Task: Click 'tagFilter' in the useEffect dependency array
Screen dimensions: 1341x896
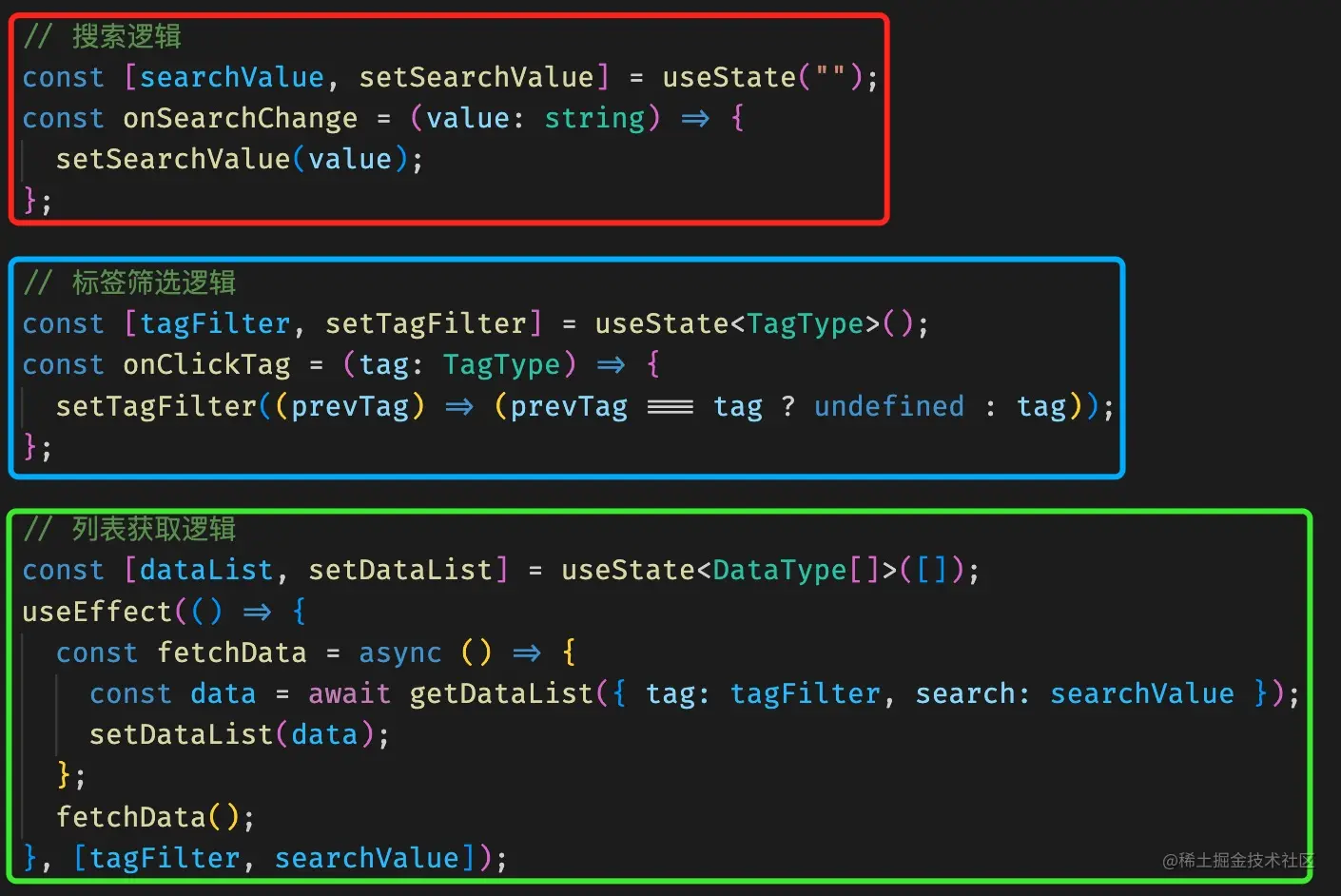Action: 165,858
